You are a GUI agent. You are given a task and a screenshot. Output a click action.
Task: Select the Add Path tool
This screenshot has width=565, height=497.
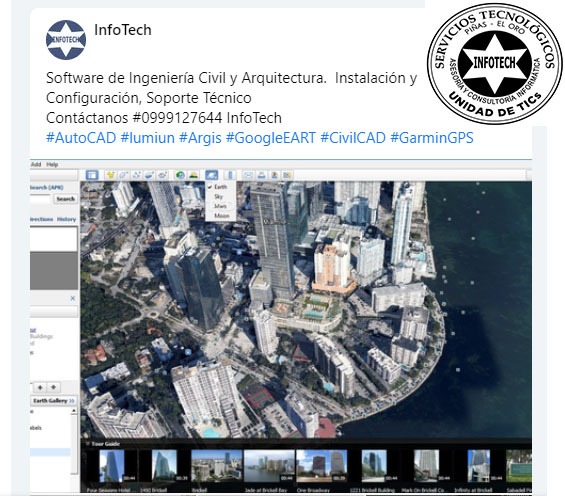click(136, 175)
